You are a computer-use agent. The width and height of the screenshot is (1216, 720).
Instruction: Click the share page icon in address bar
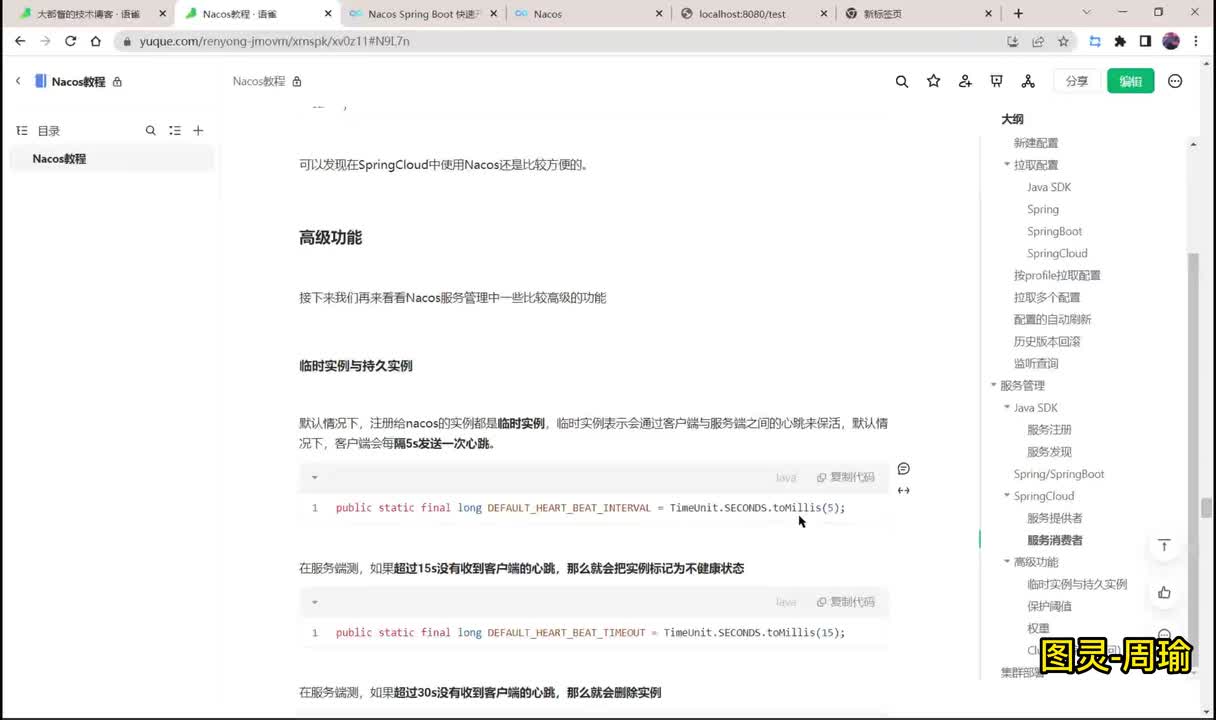coord(1038,41)
